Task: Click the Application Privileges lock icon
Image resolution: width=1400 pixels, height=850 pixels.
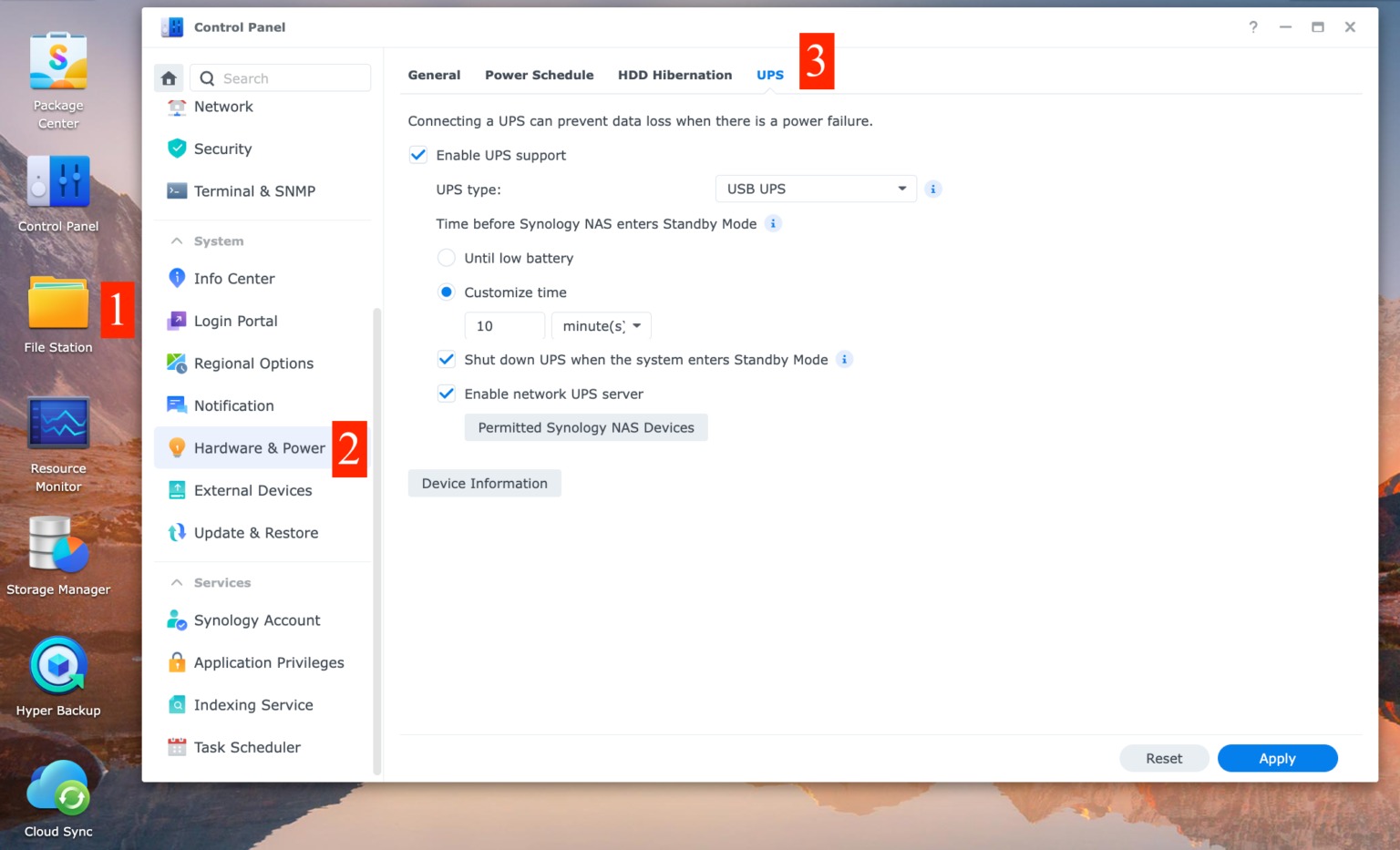Action: click(x=177, y=662)
